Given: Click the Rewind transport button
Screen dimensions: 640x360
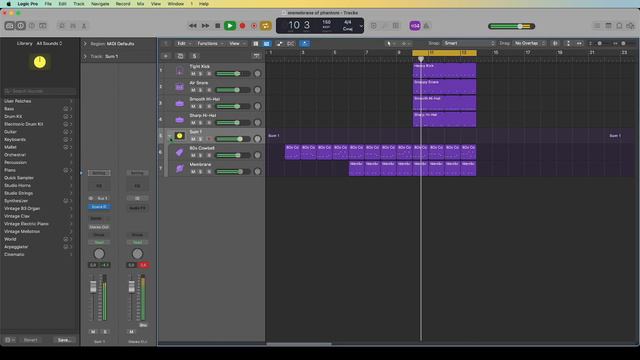Looking at the screenshot, I should [193, 26].
